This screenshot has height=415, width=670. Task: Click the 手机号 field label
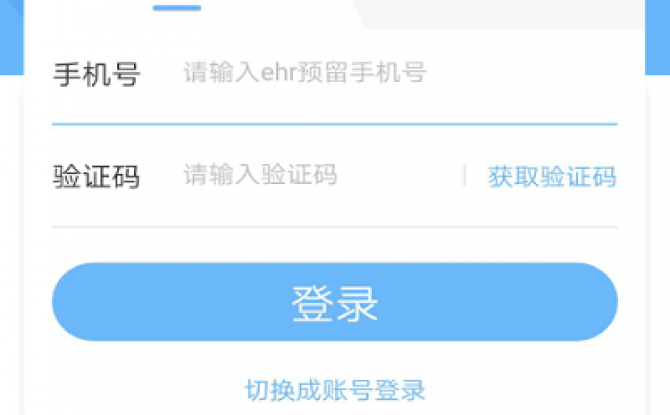point(97,74)
